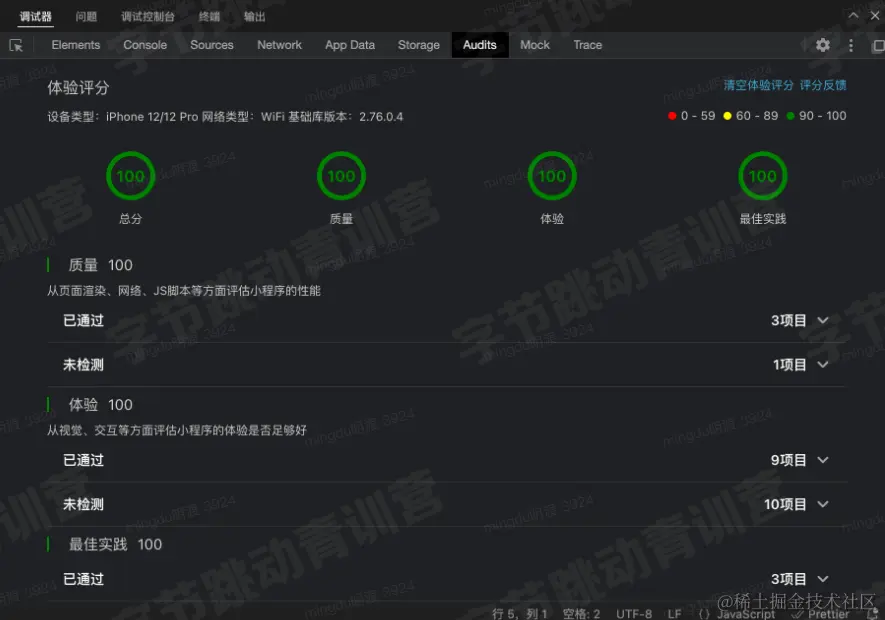This screenshot has height=620, width=885.
Task: Expand 已通过 9项目 under 体验
Action: (822, 460)
